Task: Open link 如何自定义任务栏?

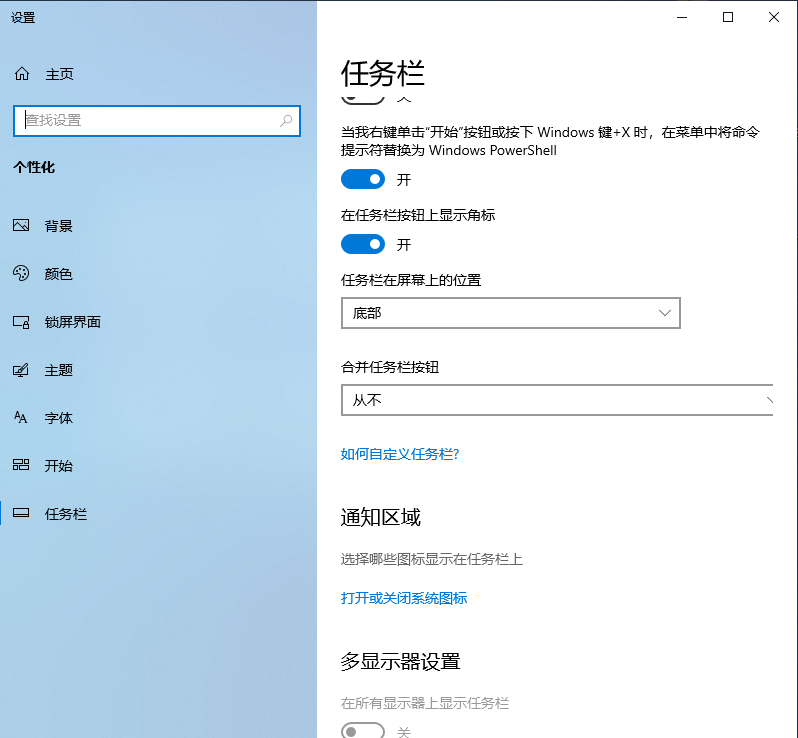Action: click(400, 454)
